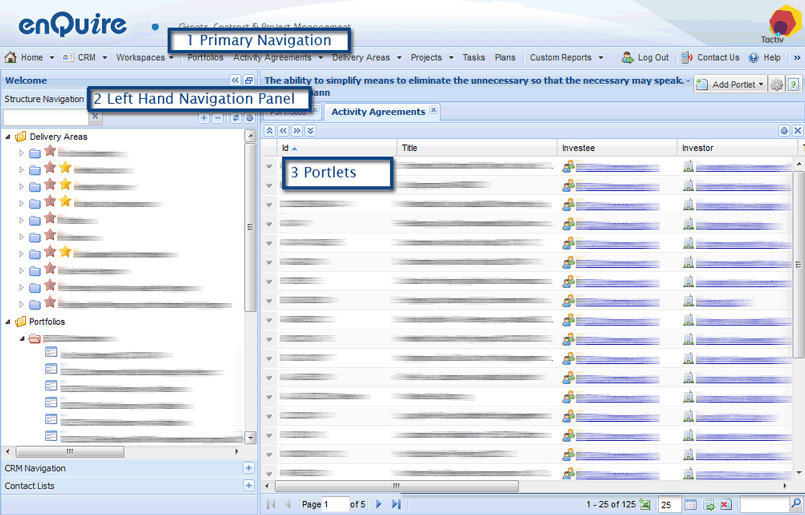Click the Add Portlet button

pyautogui.click(x=729, y=85)
